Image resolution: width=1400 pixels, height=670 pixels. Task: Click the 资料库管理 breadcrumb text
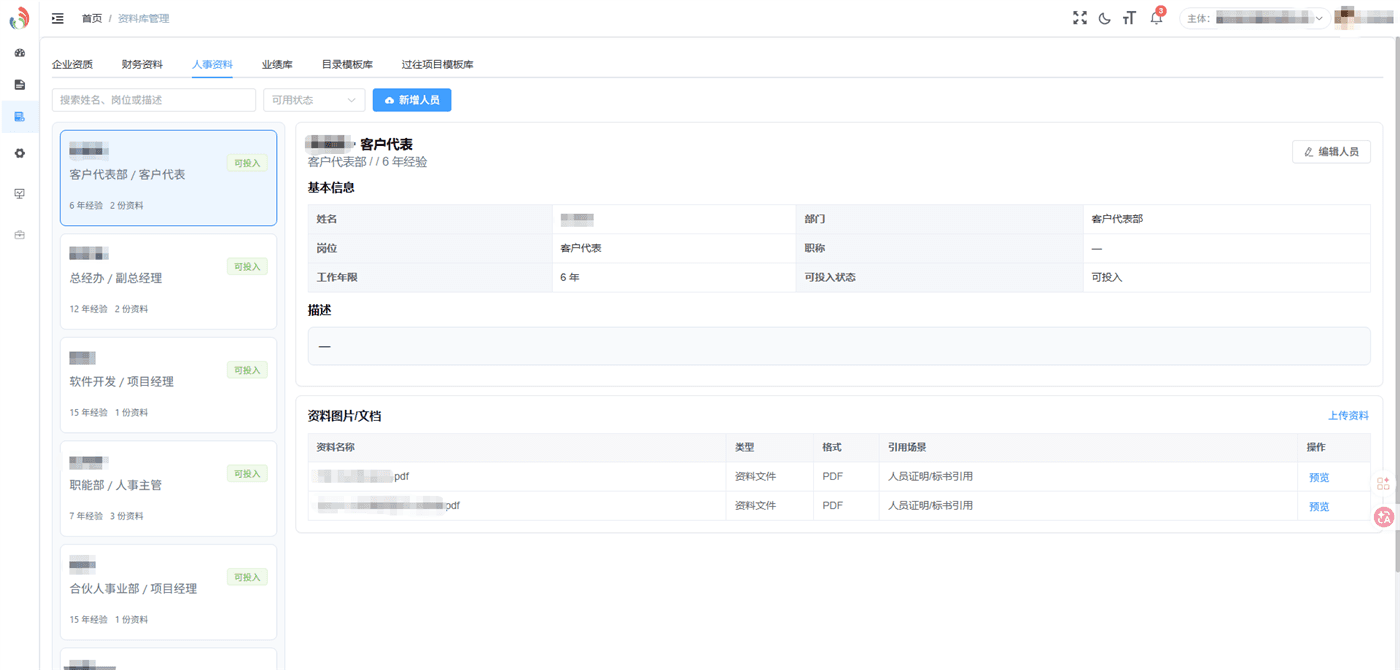coord(144,18)
